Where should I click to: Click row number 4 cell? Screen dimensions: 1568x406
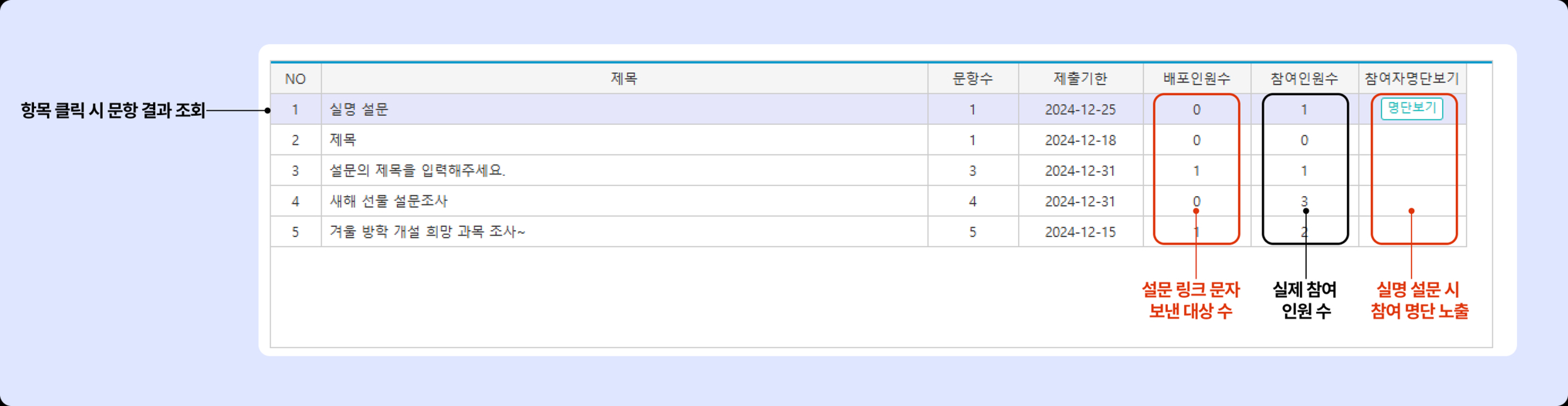295,201
